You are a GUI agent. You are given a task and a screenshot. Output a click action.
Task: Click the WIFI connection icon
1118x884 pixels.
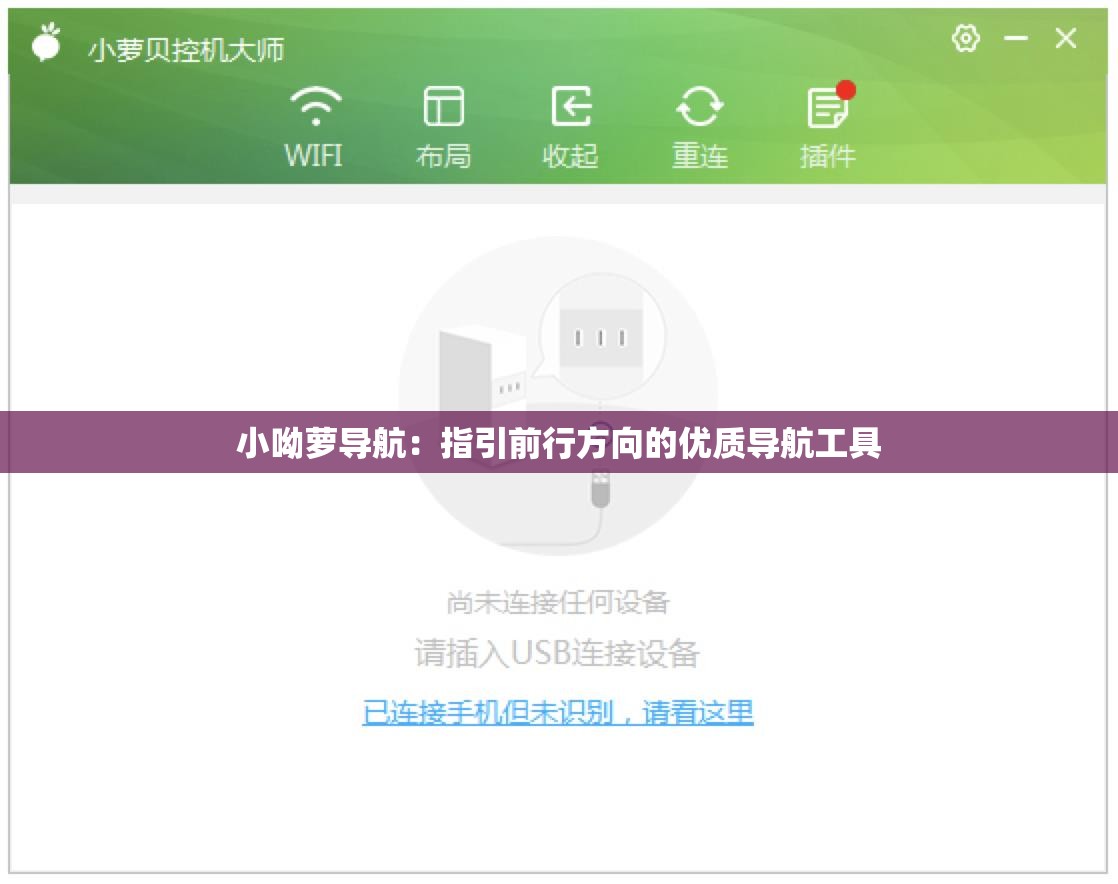click(314, 105)
